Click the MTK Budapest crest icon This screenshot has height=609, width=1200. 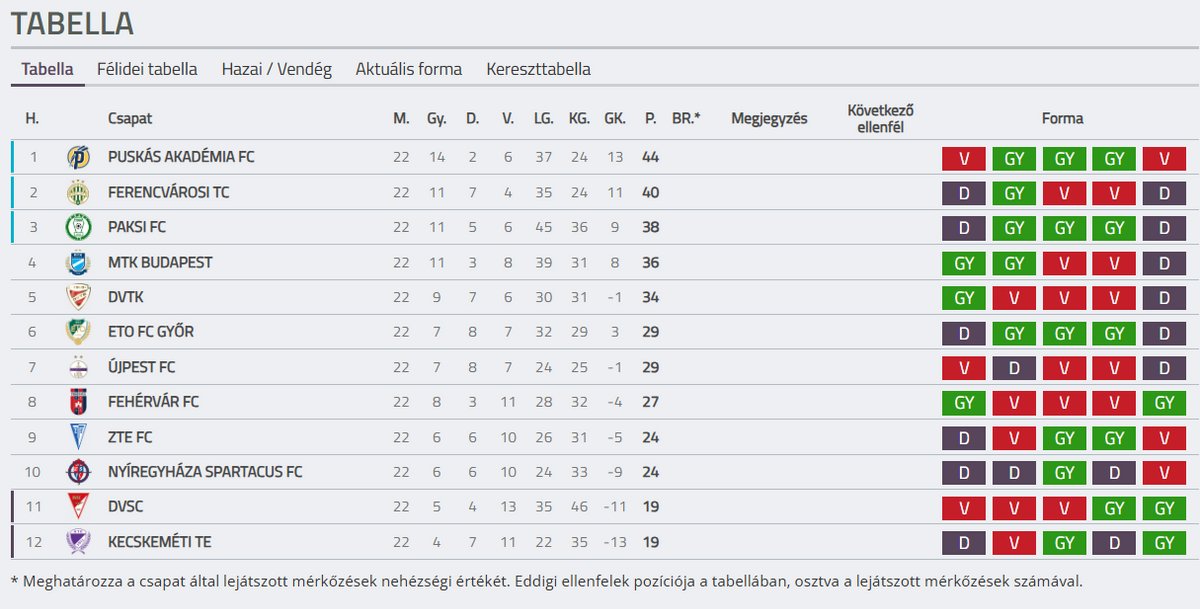pyautogui.click(x=78, y=262)
